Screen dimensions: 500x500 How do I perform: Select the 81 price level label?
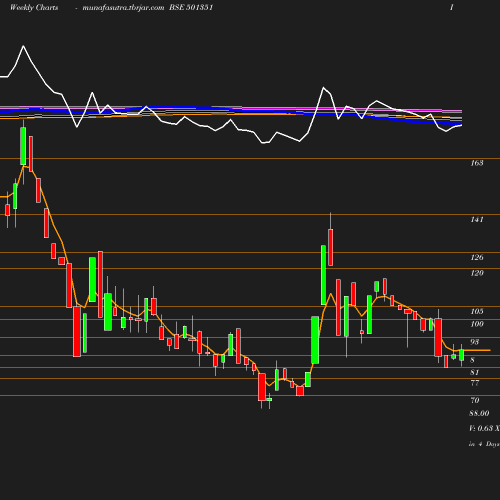[475, 372]
